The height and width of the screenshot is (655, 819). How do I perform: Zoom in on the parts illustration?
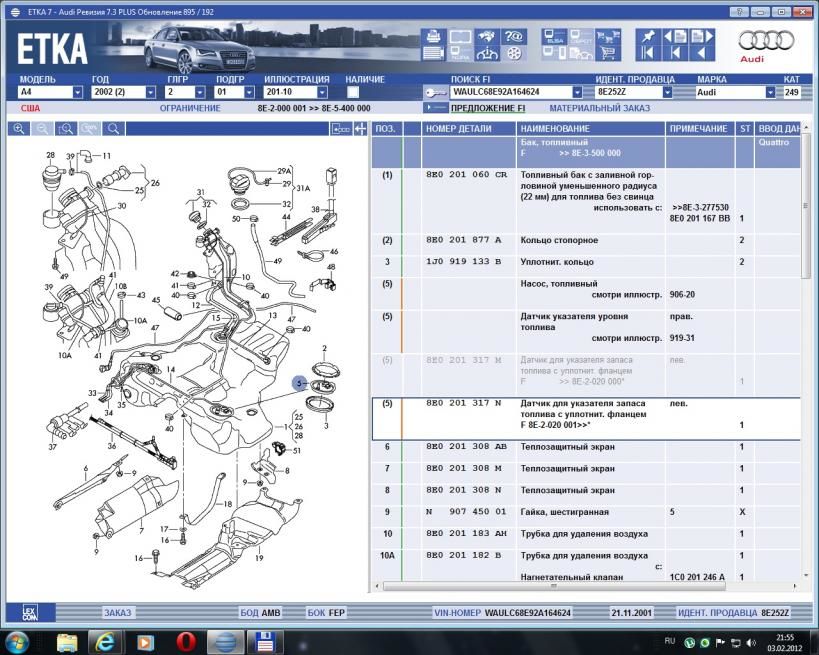(19, 129)
